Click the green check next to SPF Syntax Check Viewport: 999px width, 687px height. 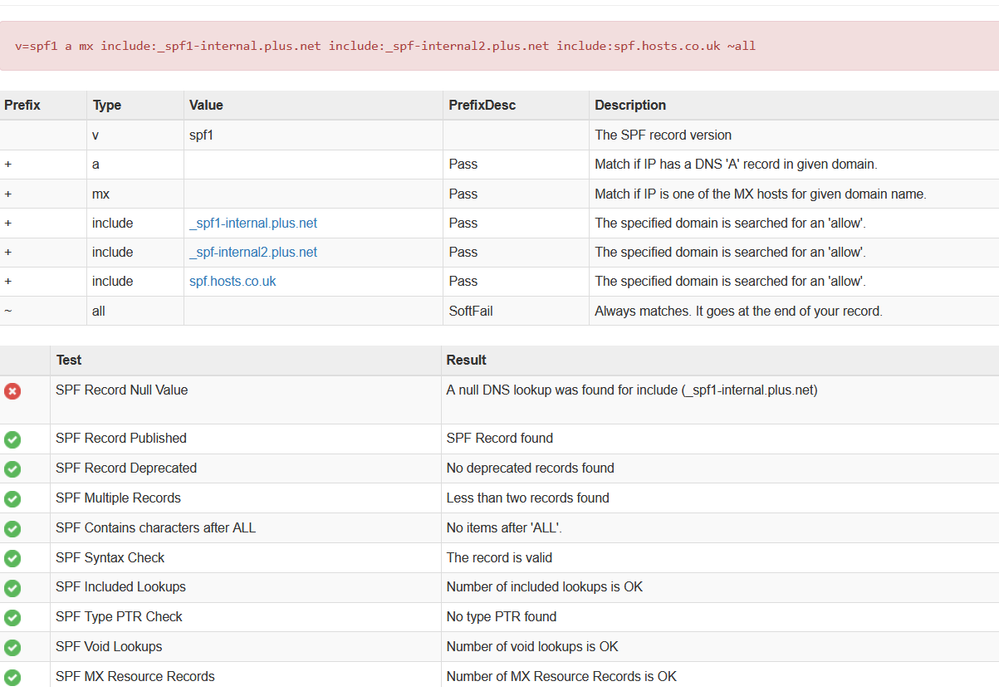click(x=12, y=558)
